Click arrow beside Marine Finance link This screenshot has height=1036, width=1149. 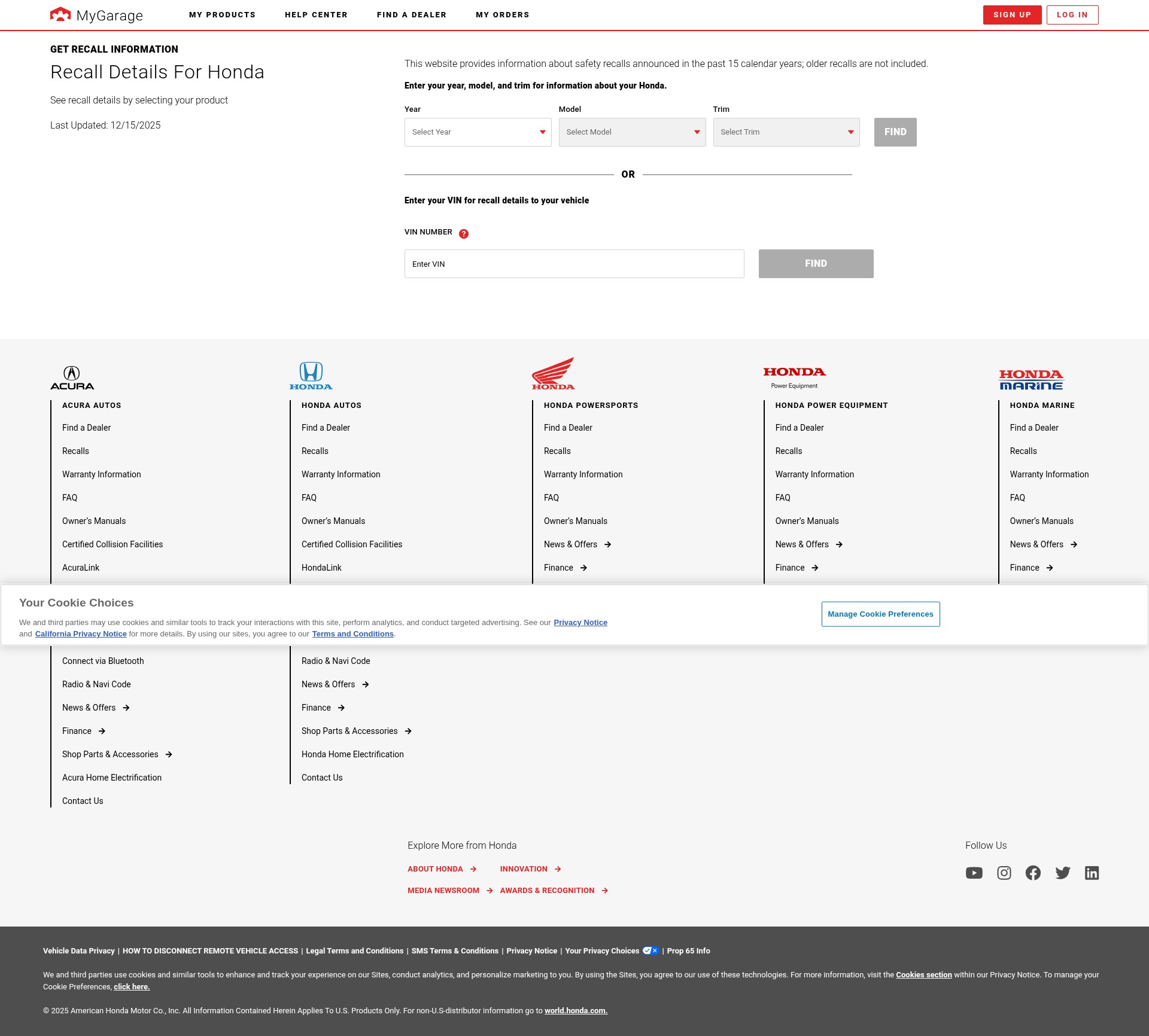click(x=1050, y=568)
